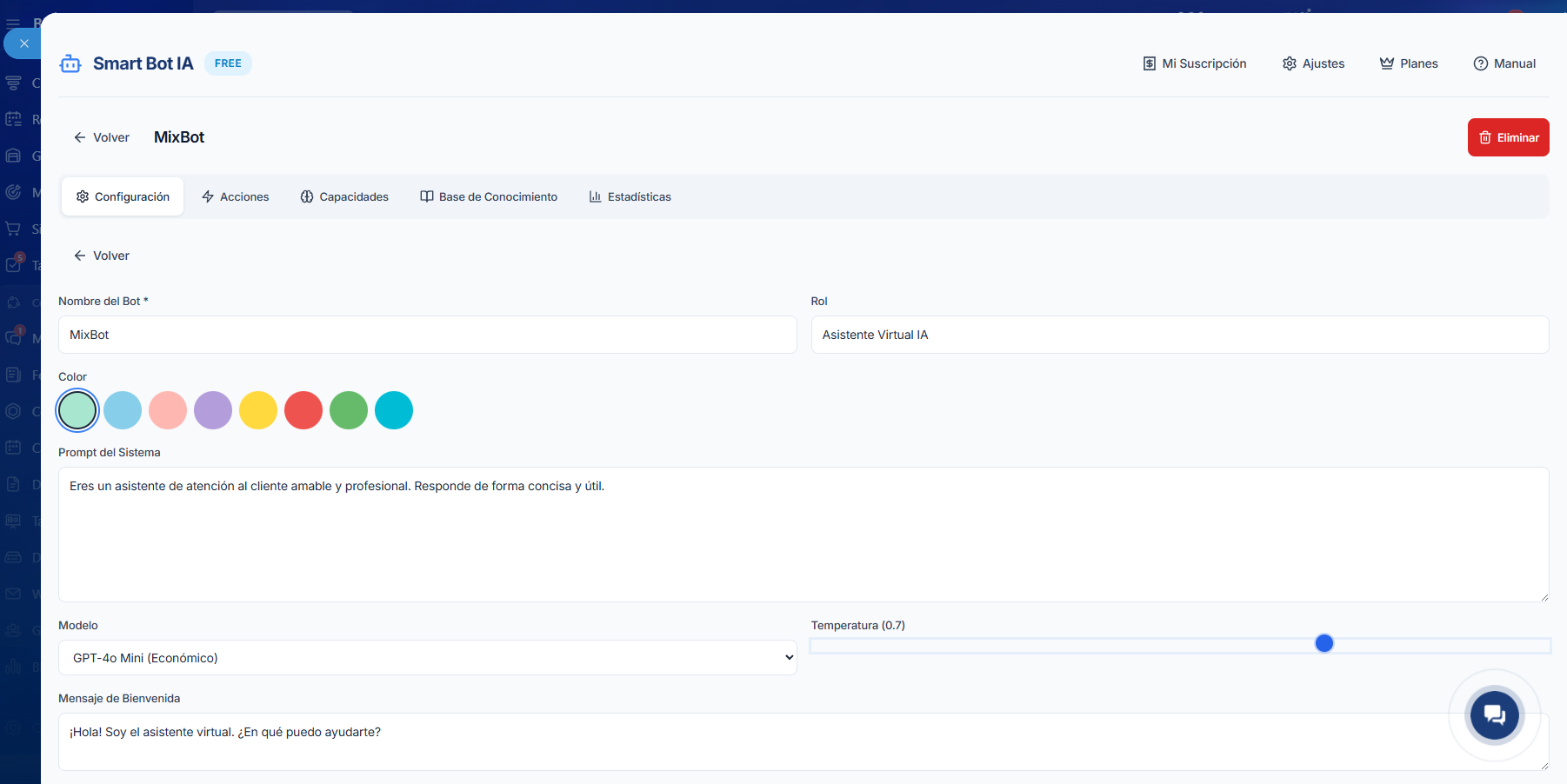Focus the Prompt del Sistema text area
Viewport: 1567px width, 784px height.
pos(803,535)
